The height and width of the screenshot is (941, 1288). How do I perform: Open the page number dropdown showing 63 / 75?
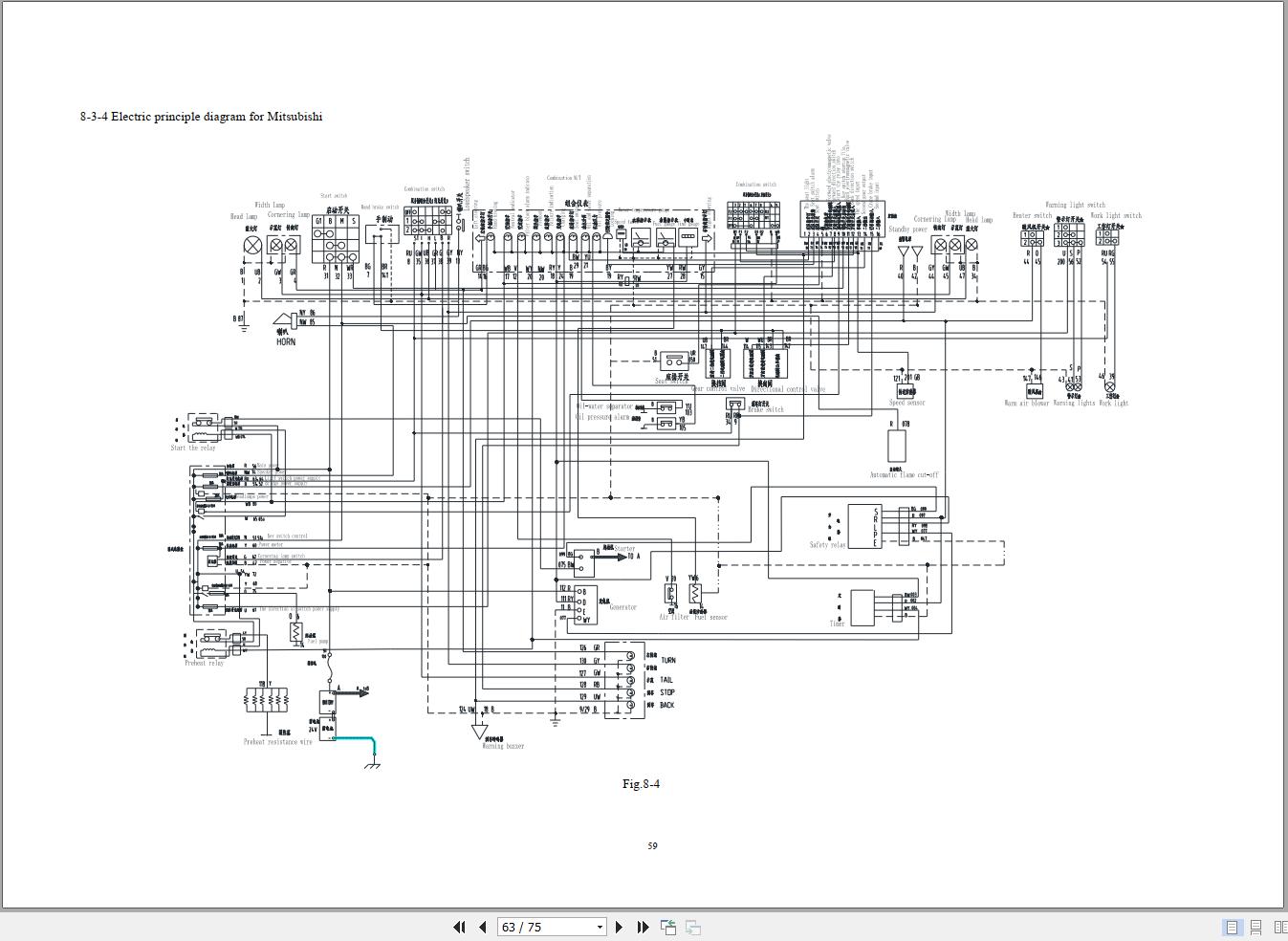(600, 927)
